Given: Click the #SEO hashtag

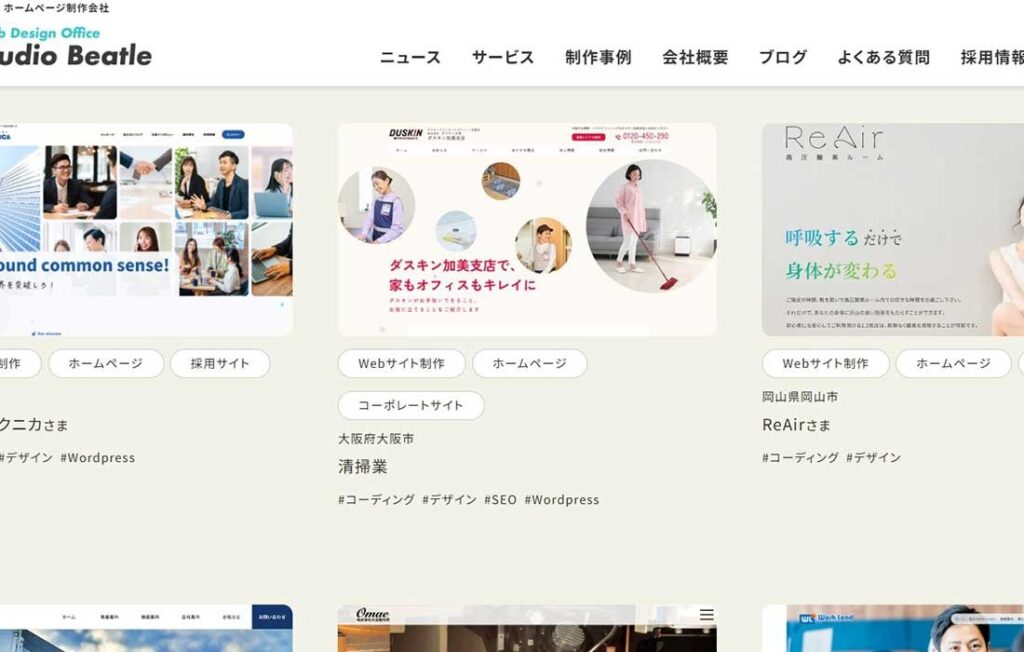Looking at the screenshot, I should (500, 500).
